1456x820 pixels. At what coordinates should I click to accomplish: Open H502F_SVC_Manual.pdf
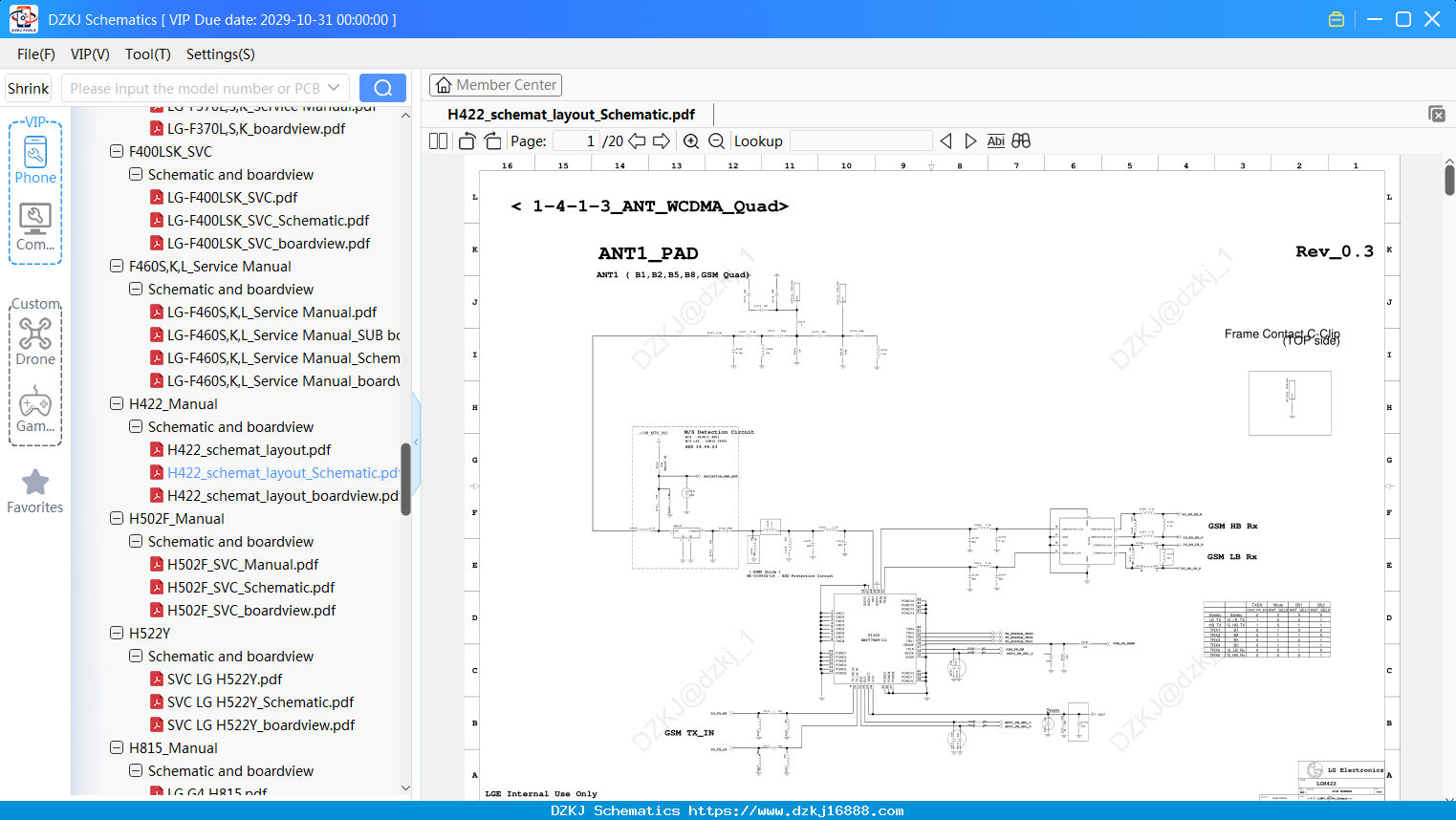[x=234, y=565]
